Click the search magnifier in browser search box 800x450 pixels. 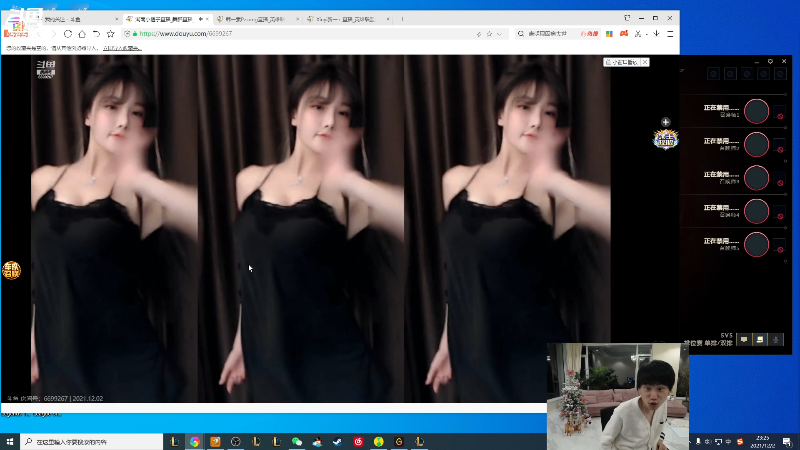pyautogui.click(x=520, y=34)
